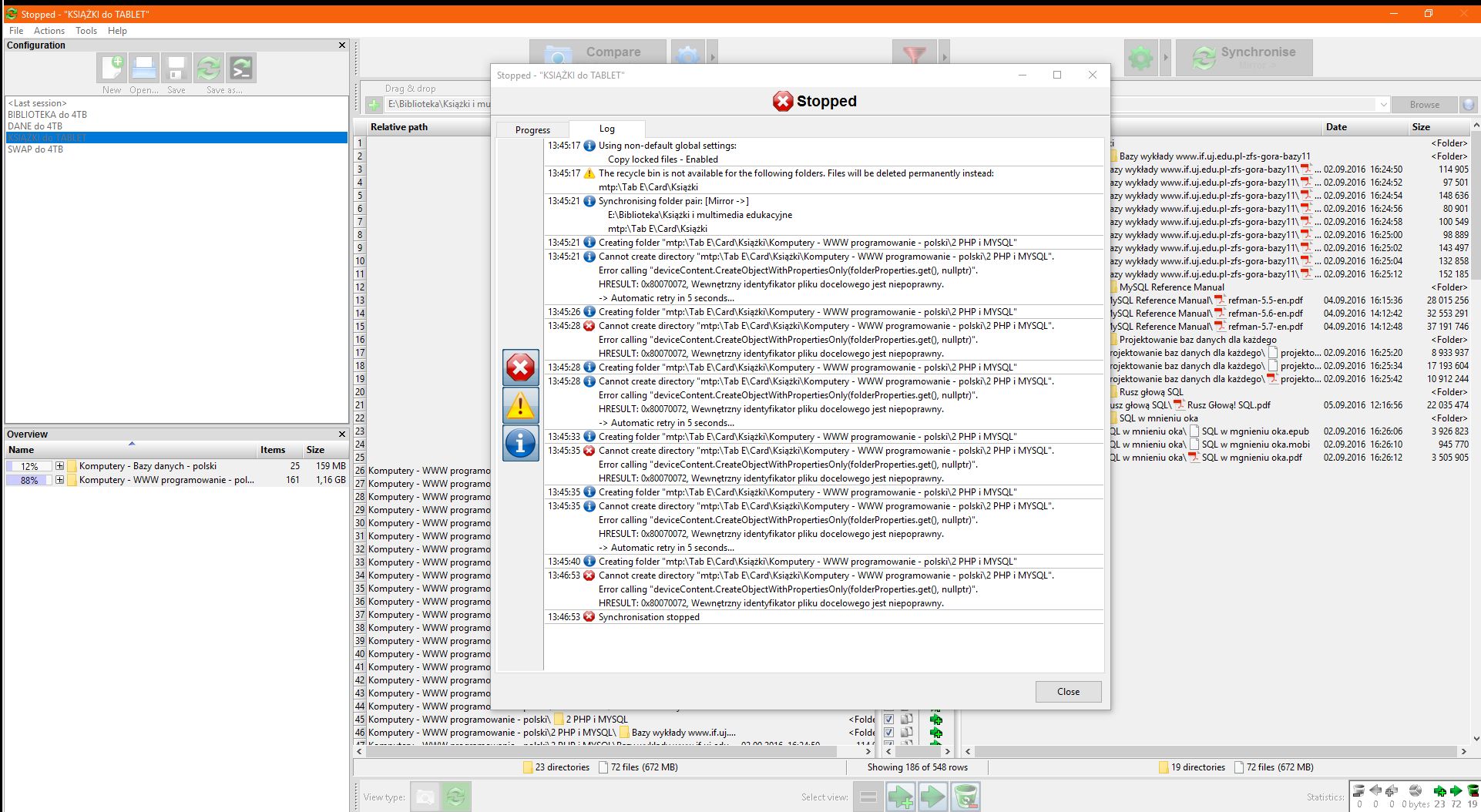Click left folder path input field

click(437, 105)
